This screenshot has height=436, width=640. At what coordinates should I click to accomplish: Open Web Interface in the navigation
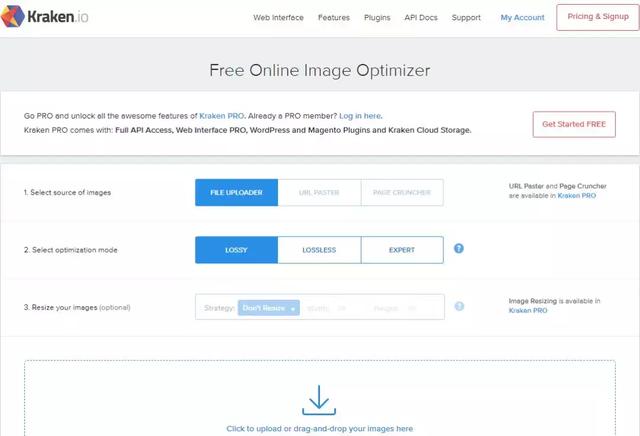279,18
